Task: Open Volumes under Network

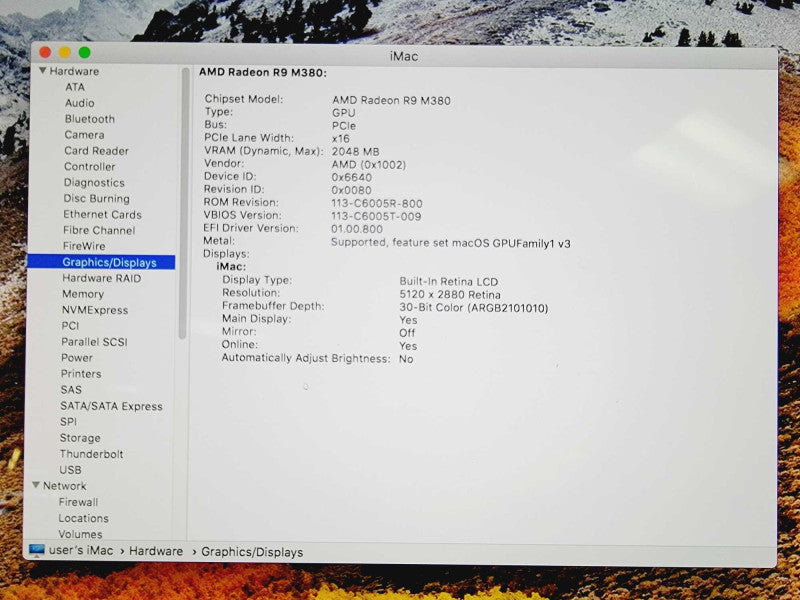Action: coord(81,534)
